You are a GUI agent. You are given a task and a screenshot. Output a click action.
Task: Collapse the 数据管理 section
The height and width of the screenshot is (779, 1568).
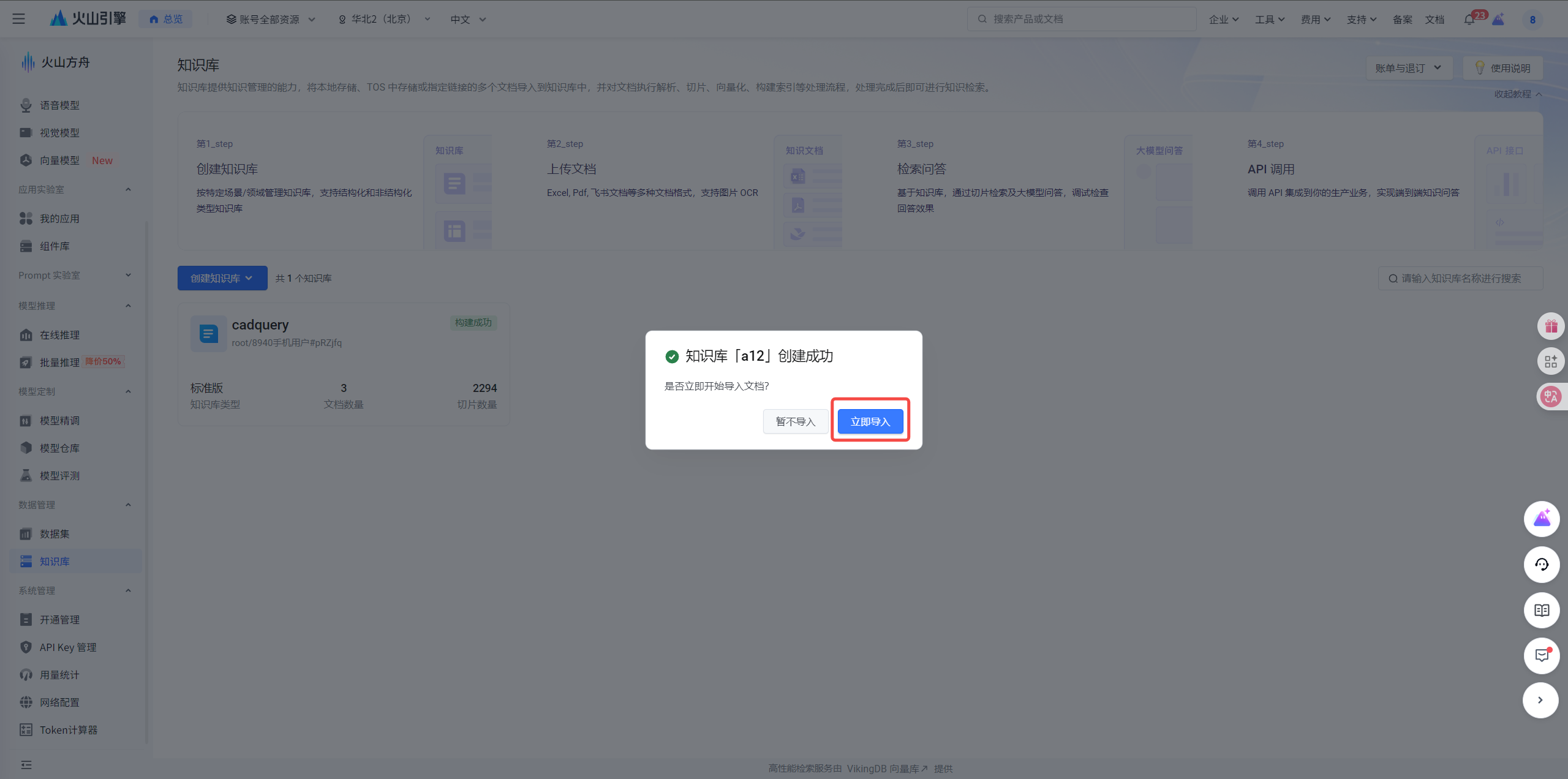click(128, 505)
